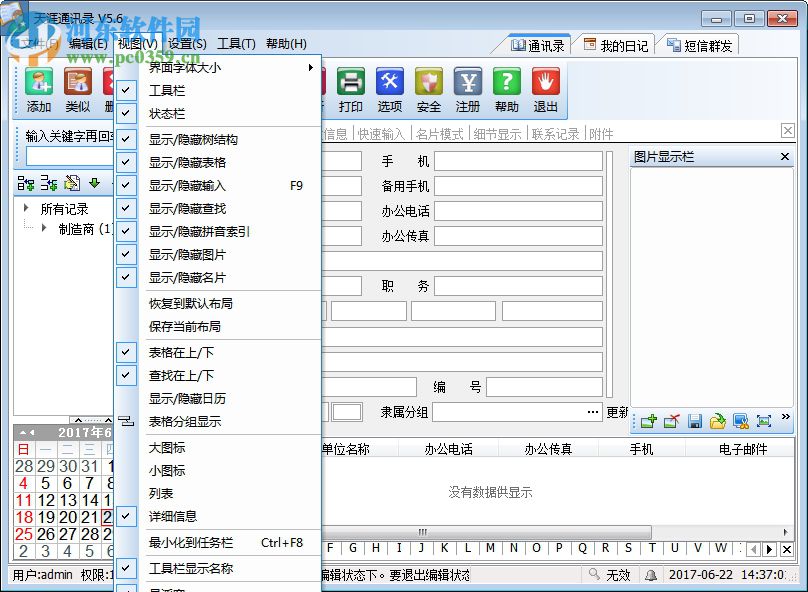Click the delete picture icon in image panel
808x592 pixels.
(x=673, y=420)
